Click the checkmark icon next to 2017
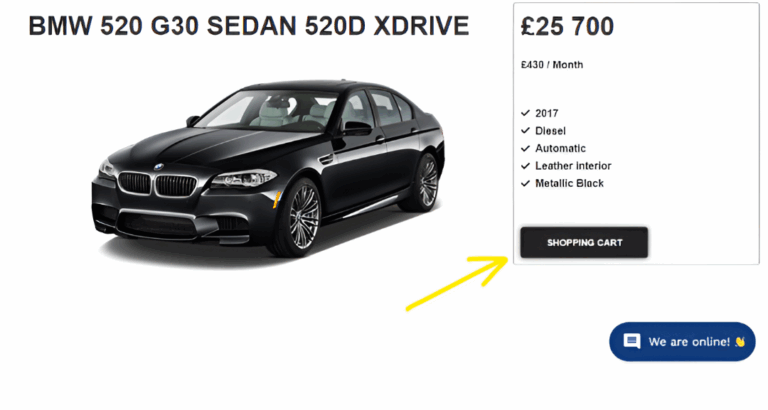Image resolution: width=768 pixels, height=410 pixels. pos(526,113)
